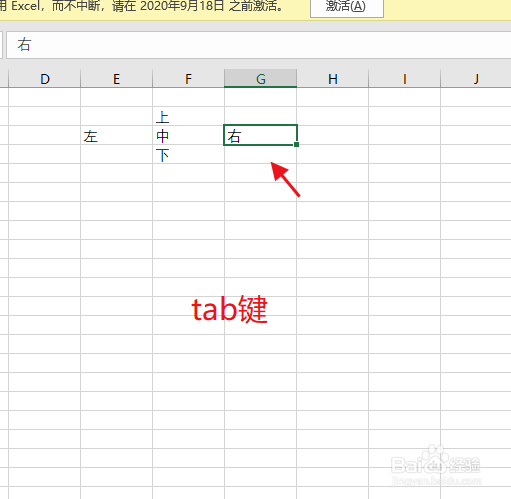Click the cell containing 左
511x499 pixels.
tap(116, 135)
